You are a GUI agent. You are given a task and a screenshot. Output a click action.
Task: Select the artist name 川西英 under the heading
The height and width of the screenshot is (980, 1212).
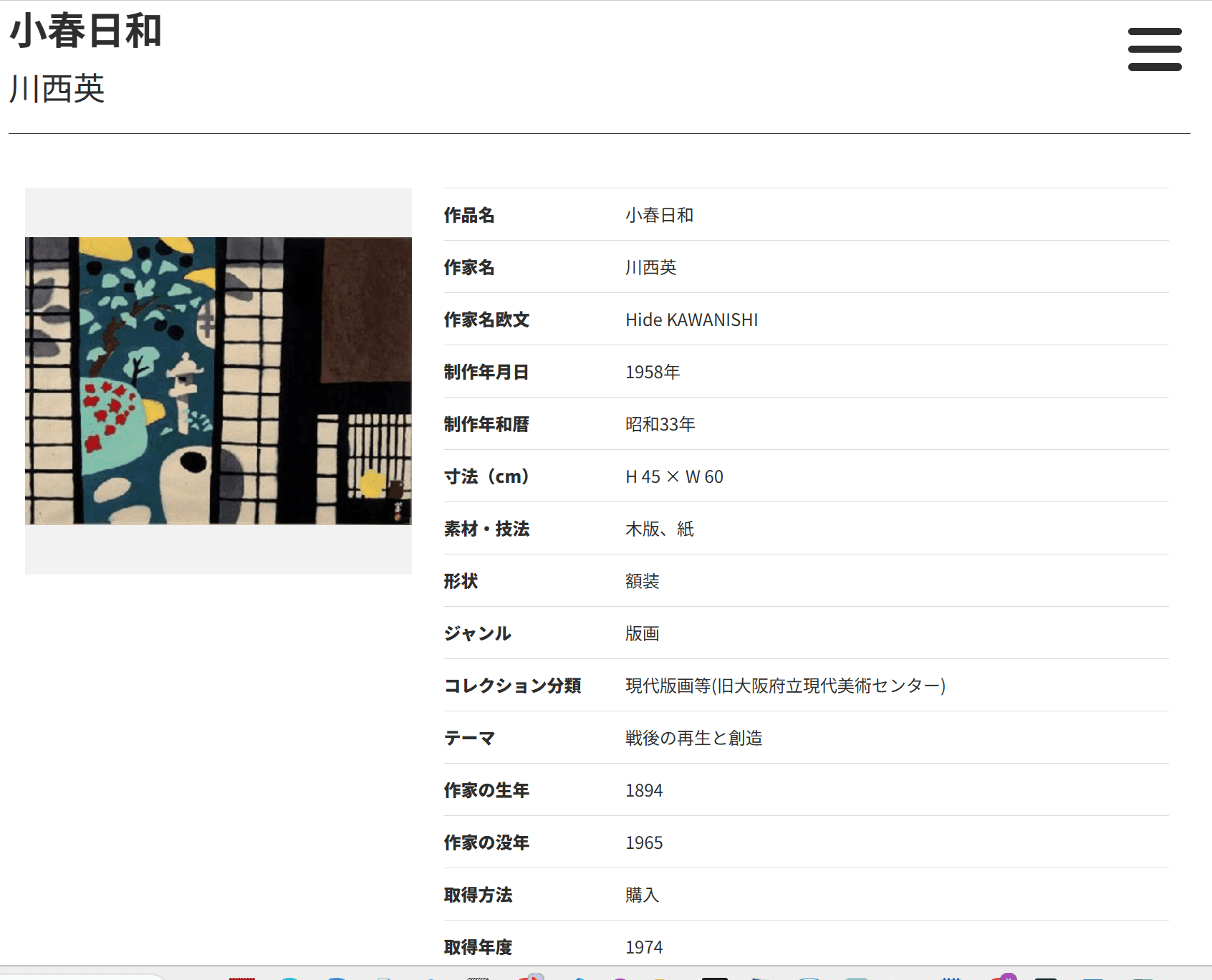(57, 90)
